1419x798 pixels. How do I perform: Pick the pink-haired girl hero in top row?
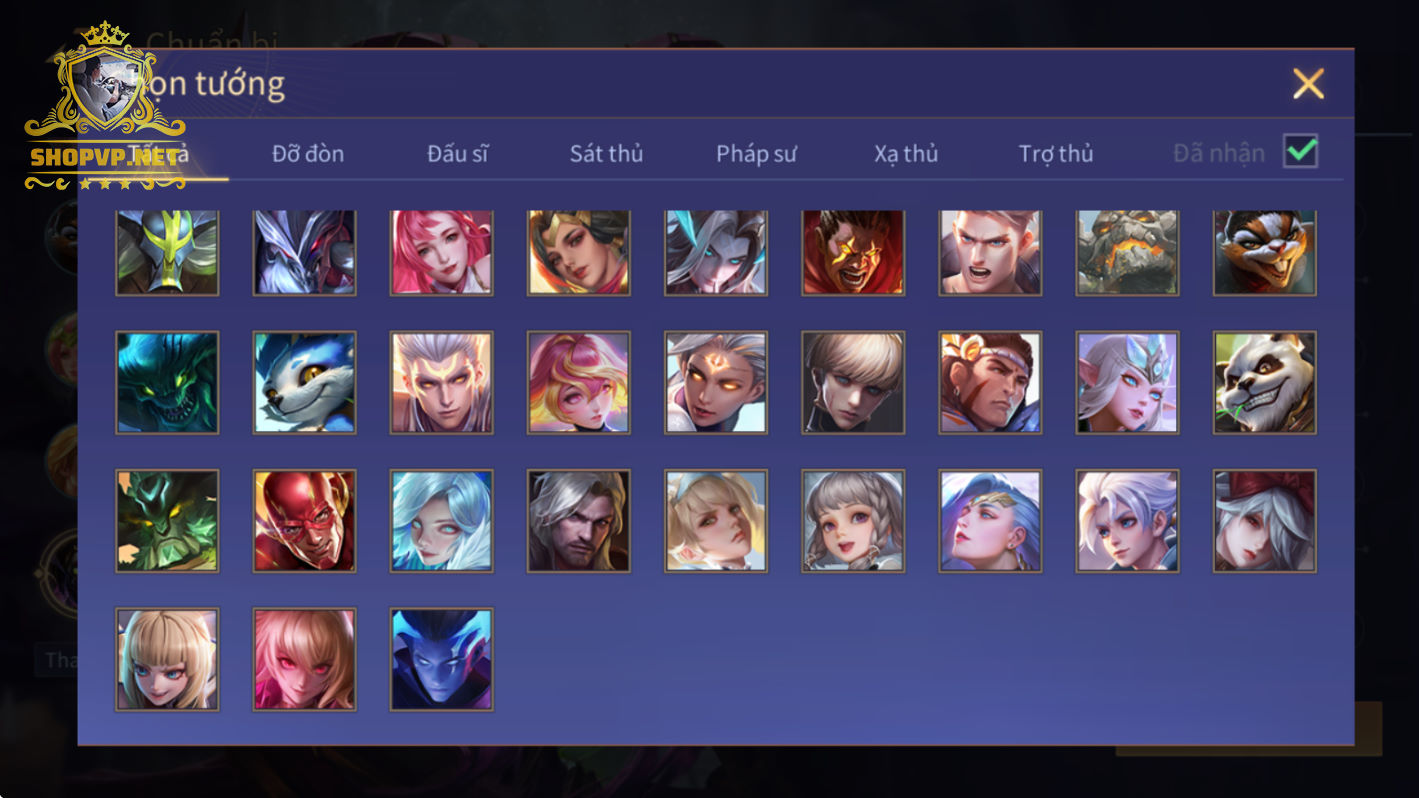click(442, 252)
